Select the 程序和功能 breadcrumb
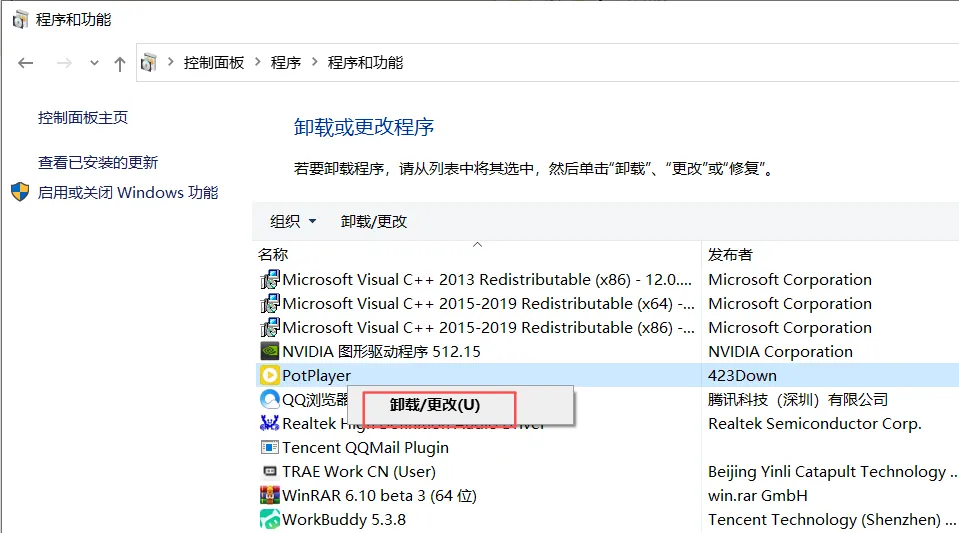Viewport: 959px width, 533px height. tap(365, 62)
